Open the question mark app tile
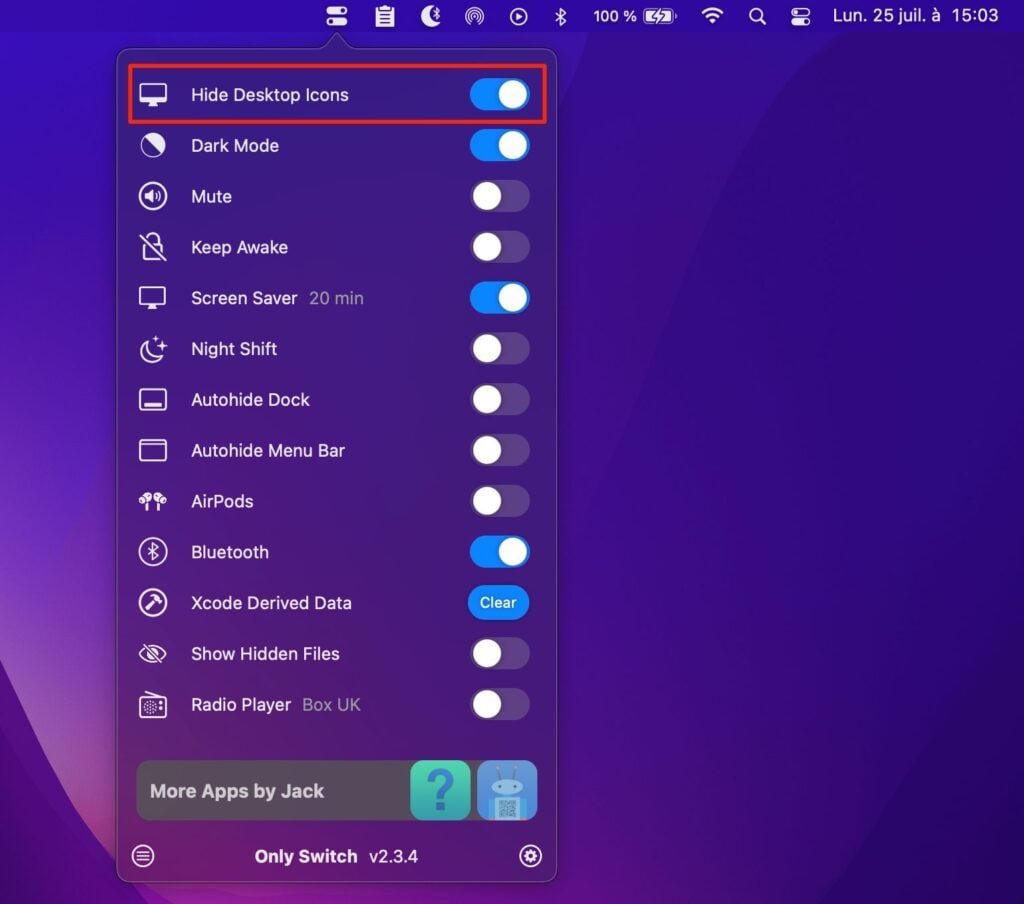This screenshot has width=1024, height=904. [x=440, y=790]
